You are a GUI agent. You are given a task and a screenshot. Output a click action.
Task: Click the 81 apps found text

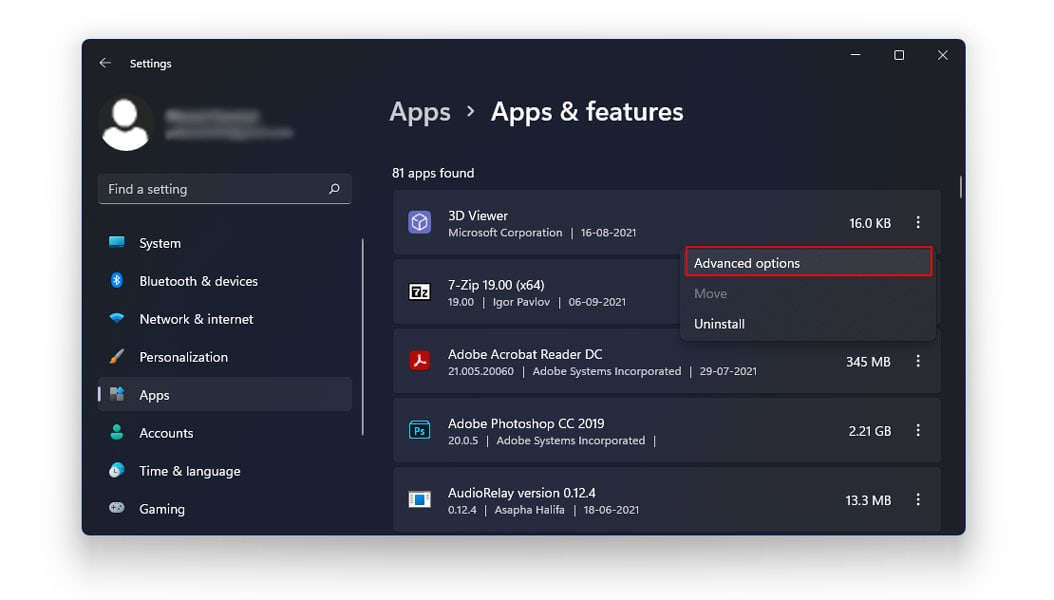(x=433, y=173)
